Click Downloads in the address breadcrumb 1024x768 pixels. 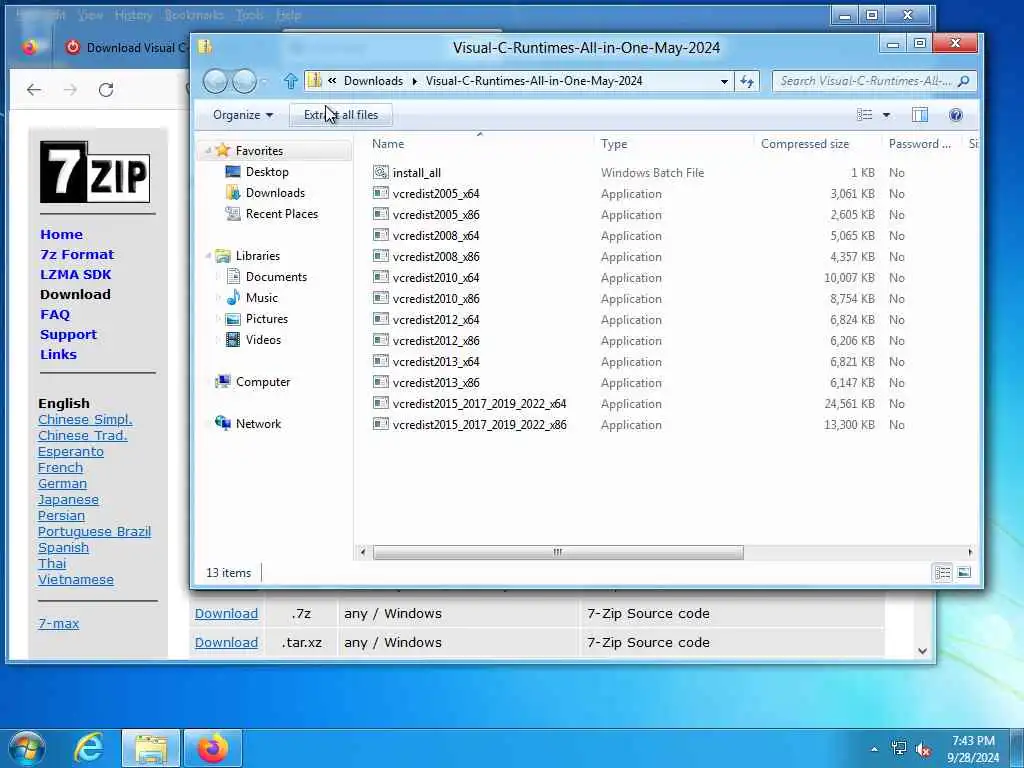click(x=373, y=81)
